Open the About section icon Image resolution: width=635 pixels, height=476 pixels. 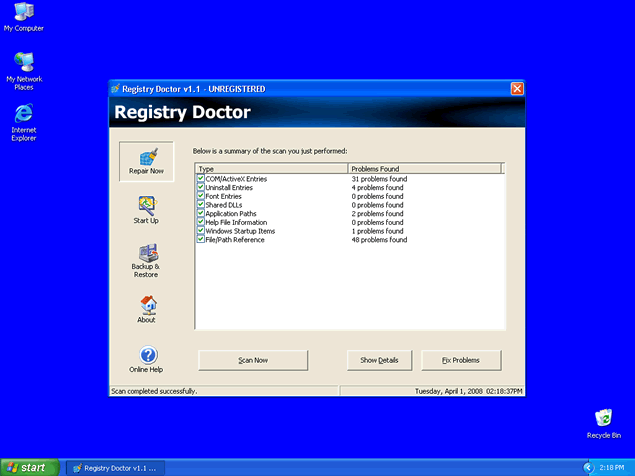(x=146, y=308)
